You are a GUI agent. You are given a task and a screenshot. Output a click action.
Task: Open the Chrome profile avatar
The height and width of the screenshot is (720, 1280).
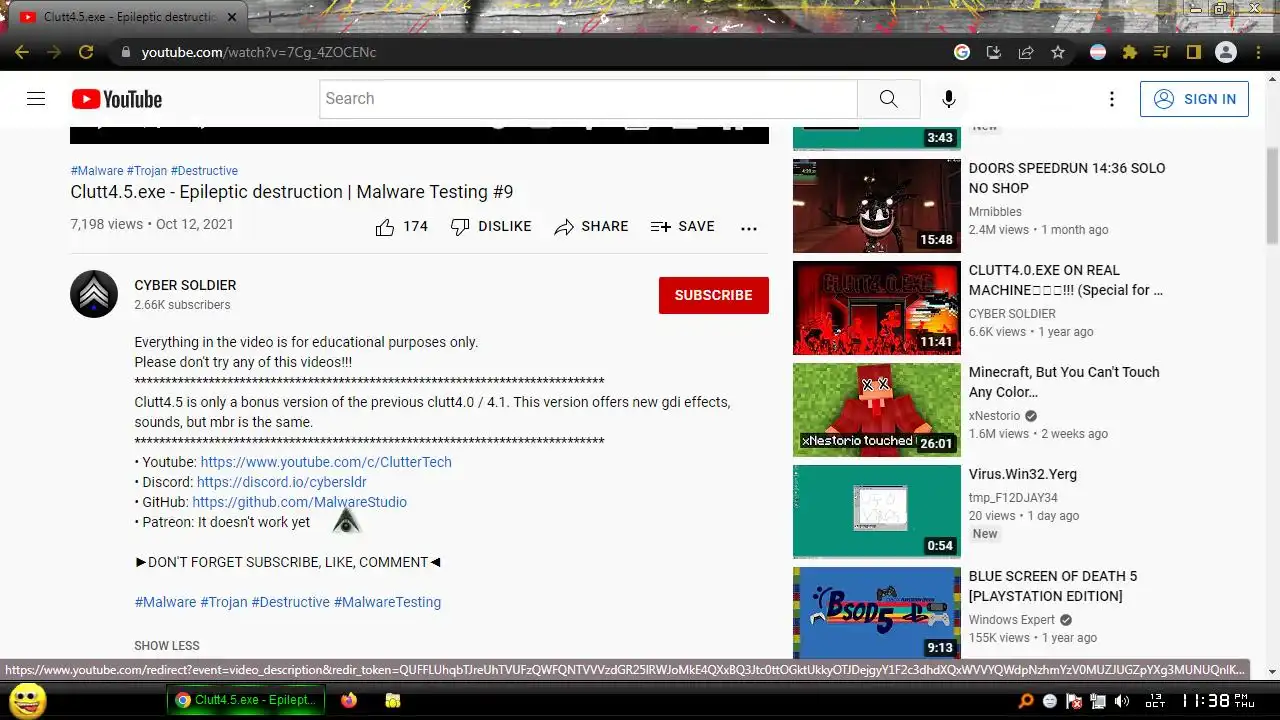[x=1226, y=52]
